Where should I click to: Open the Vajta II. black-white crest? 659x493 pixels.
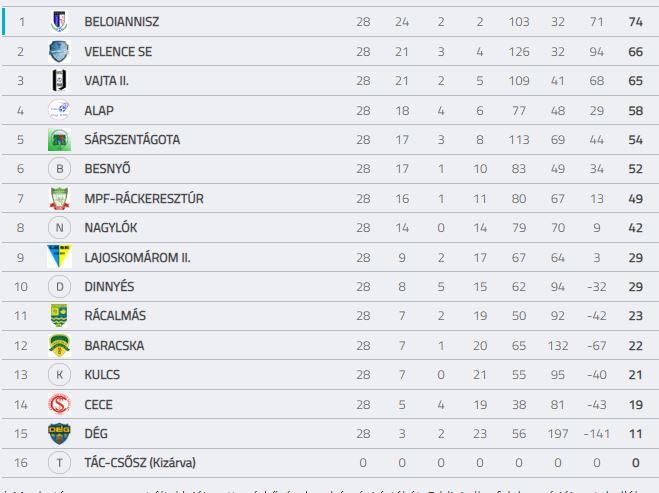pos(59,80)
